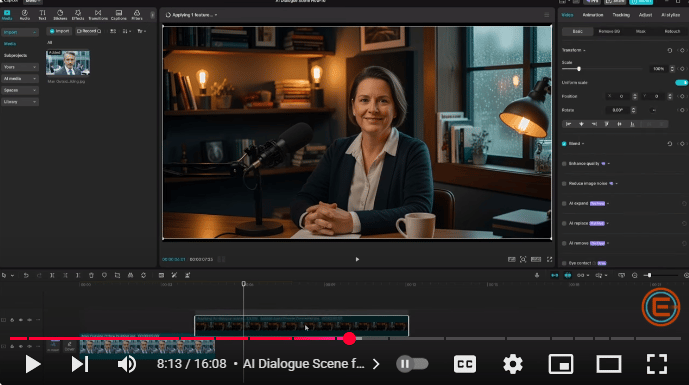Enable the Enhance quality checkbox
The image size is (689, 385).
[x=564, y=163]
